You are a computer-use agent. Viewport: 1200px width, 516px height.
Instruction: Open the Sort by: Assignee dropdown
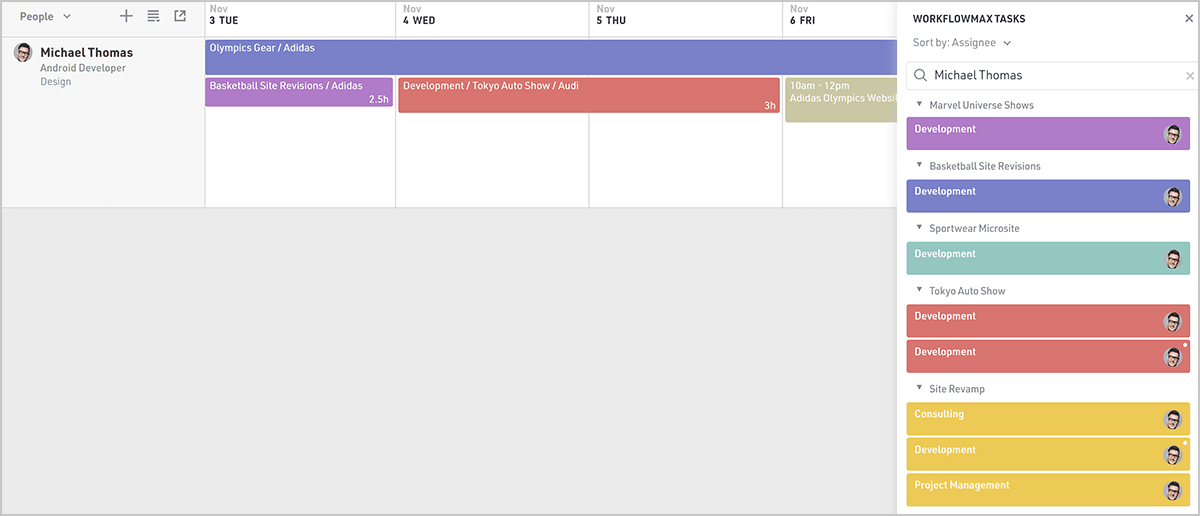click(x=962, y=43)
